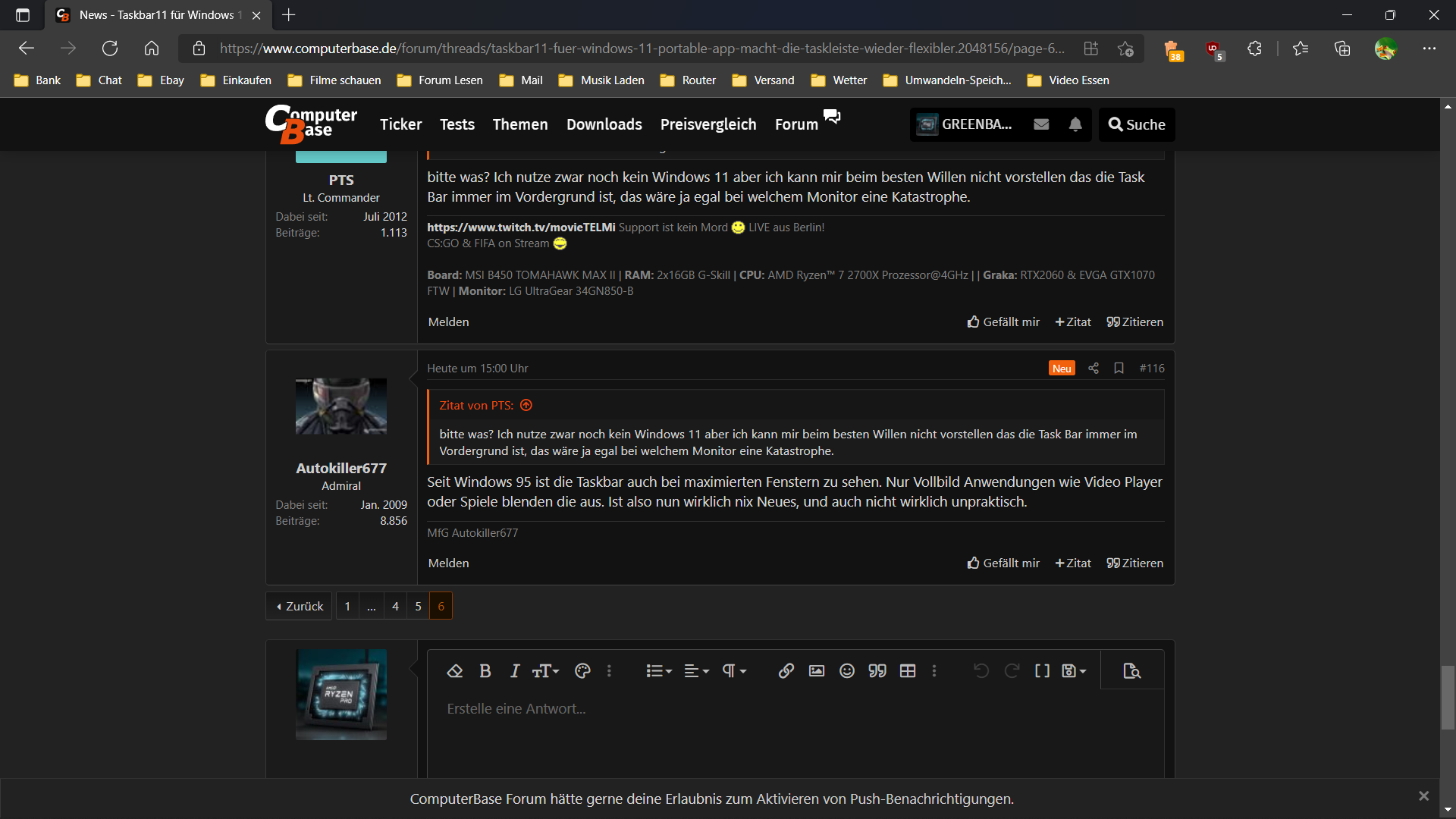Click Zitieren on Autokiller677's post
This screenshot has height=819, width=1456.
click(x=1134, y=563)
